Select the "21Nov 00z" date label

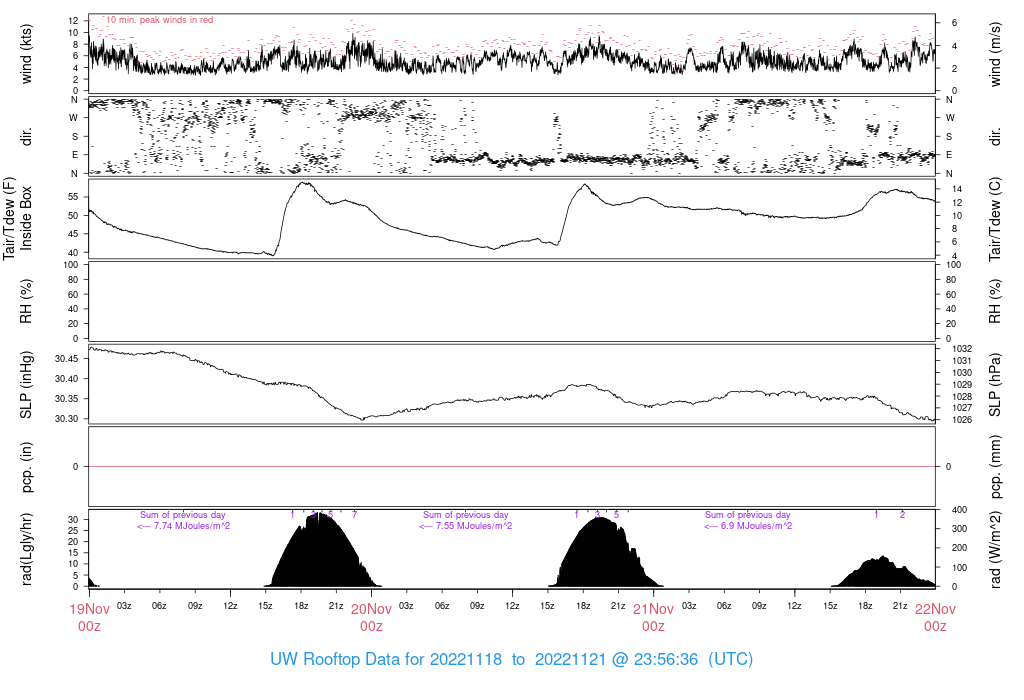coord(653,618)
